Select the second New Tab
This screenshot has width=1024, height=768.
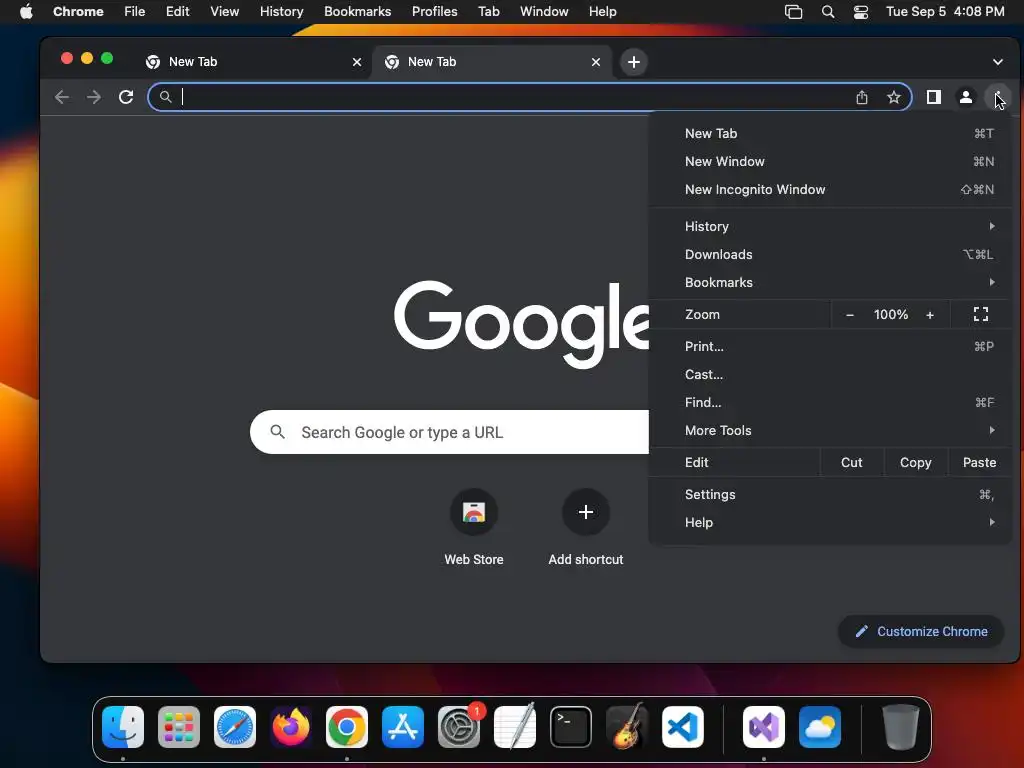tap(491, 62)
